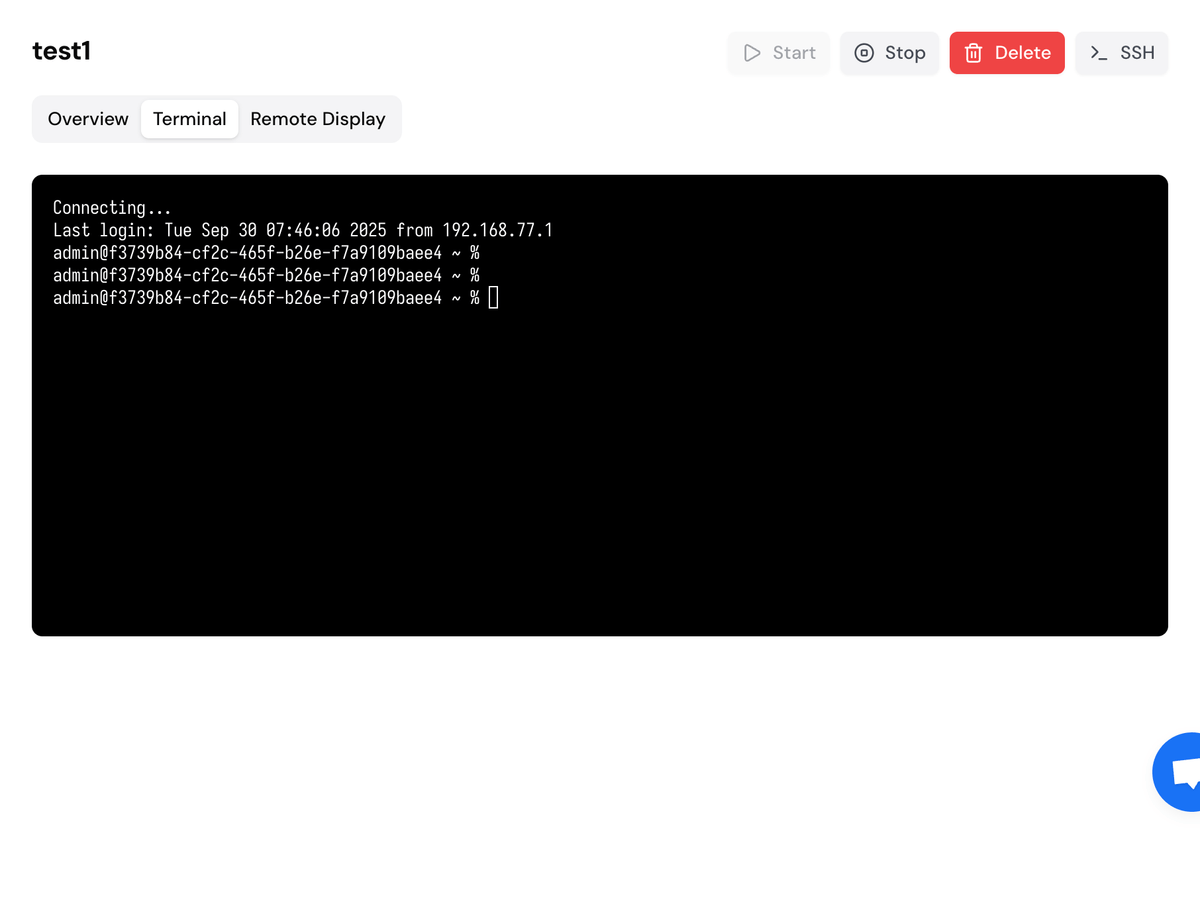
Task: Click the play triangle icon in Start
Action: click(x=752, y=53)
